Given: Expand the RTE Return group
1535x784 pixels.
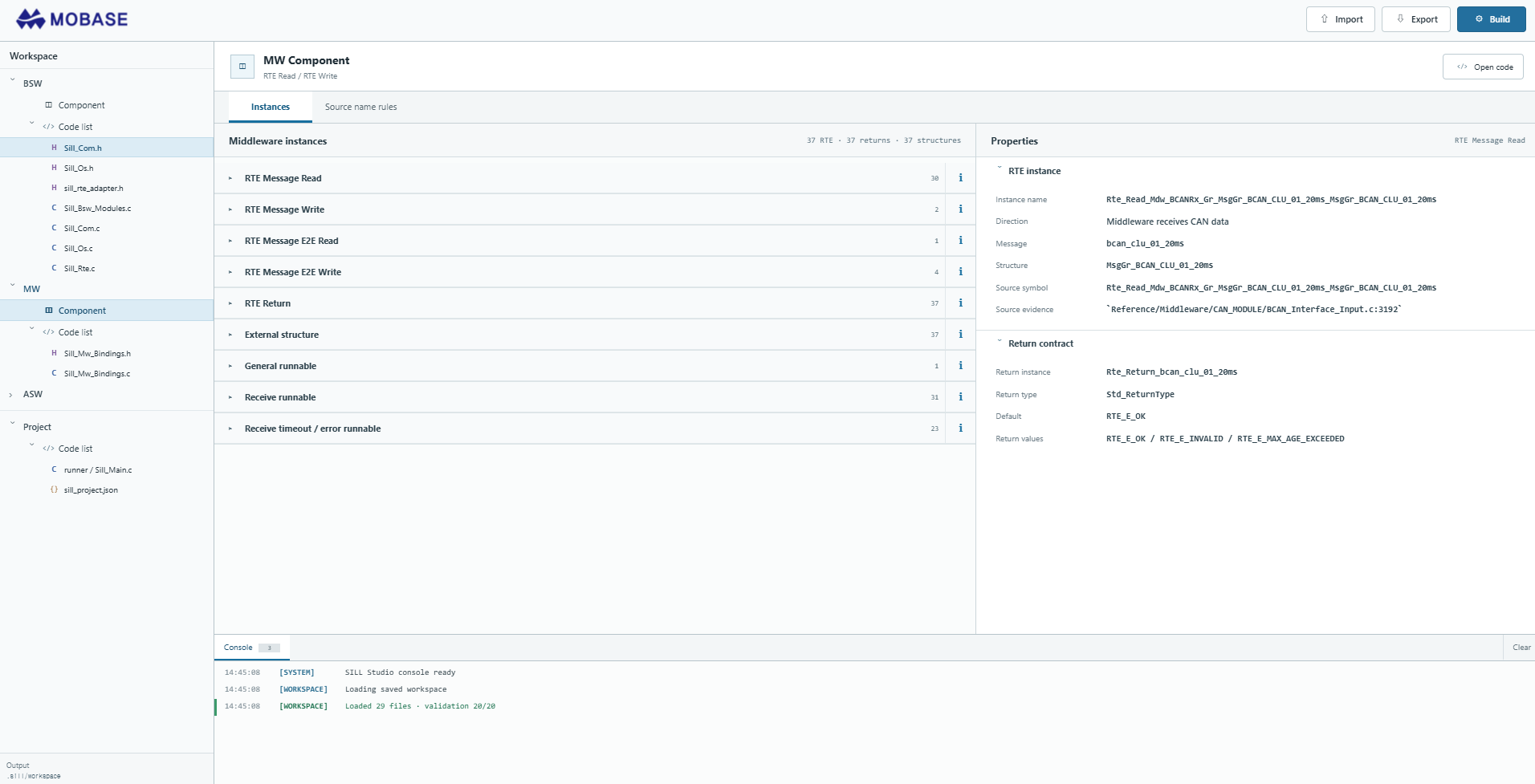Looking at the screenshot, I should 230,303.
